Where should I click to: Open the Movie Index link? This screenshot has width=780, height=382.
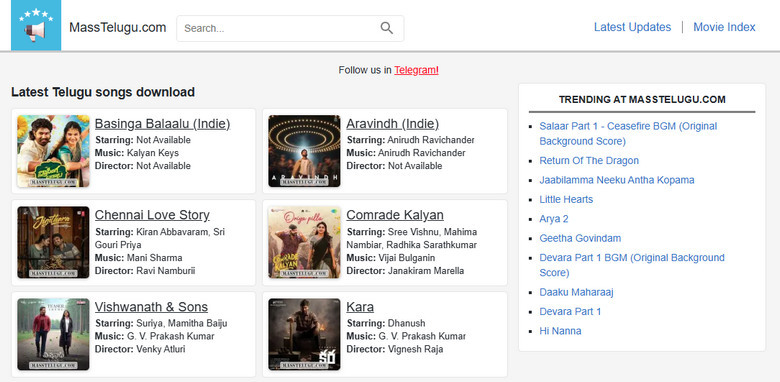point(724,27)
